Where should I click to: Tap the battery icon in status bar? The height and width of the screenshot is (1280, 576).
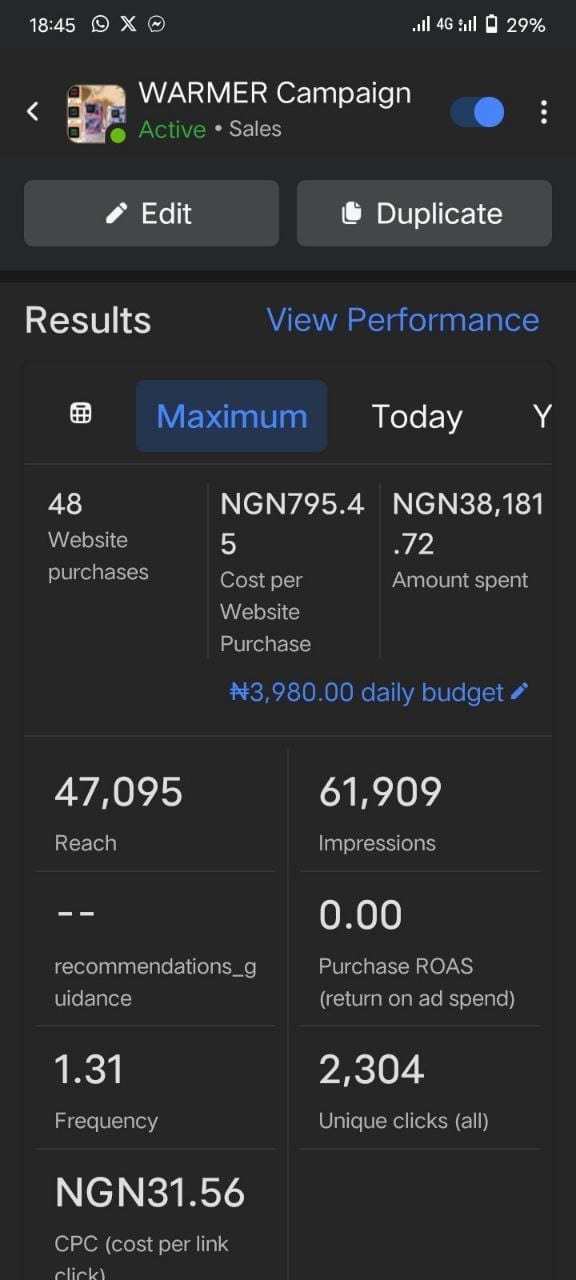click(491, 24)
